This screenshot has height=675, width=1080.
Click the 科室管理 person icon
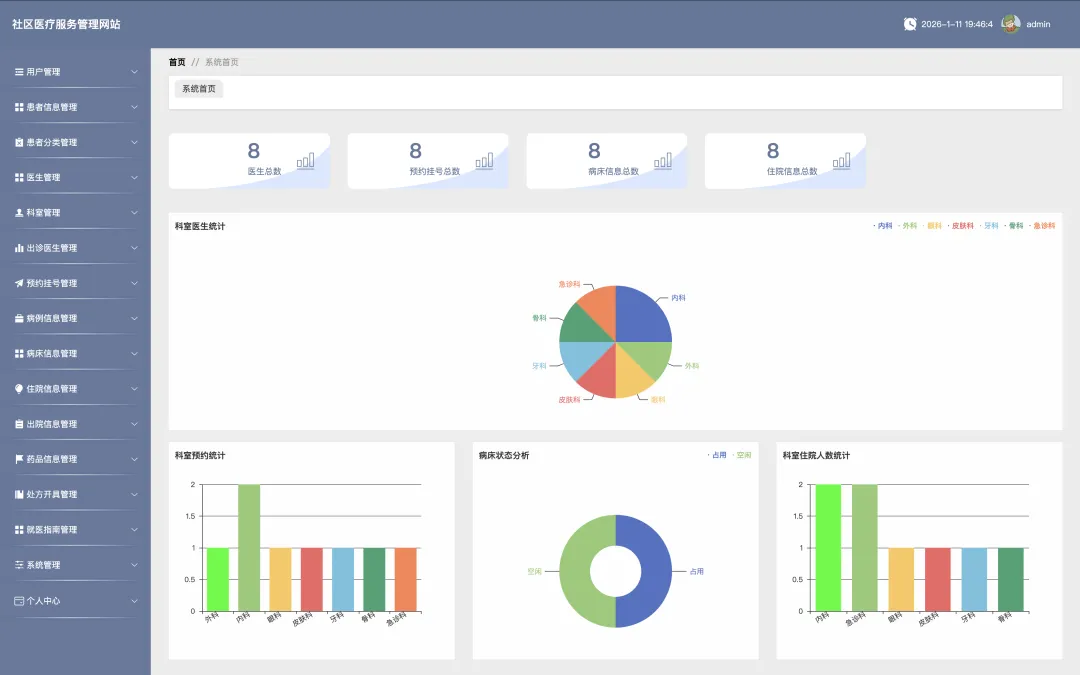click(x=19, y=212)
